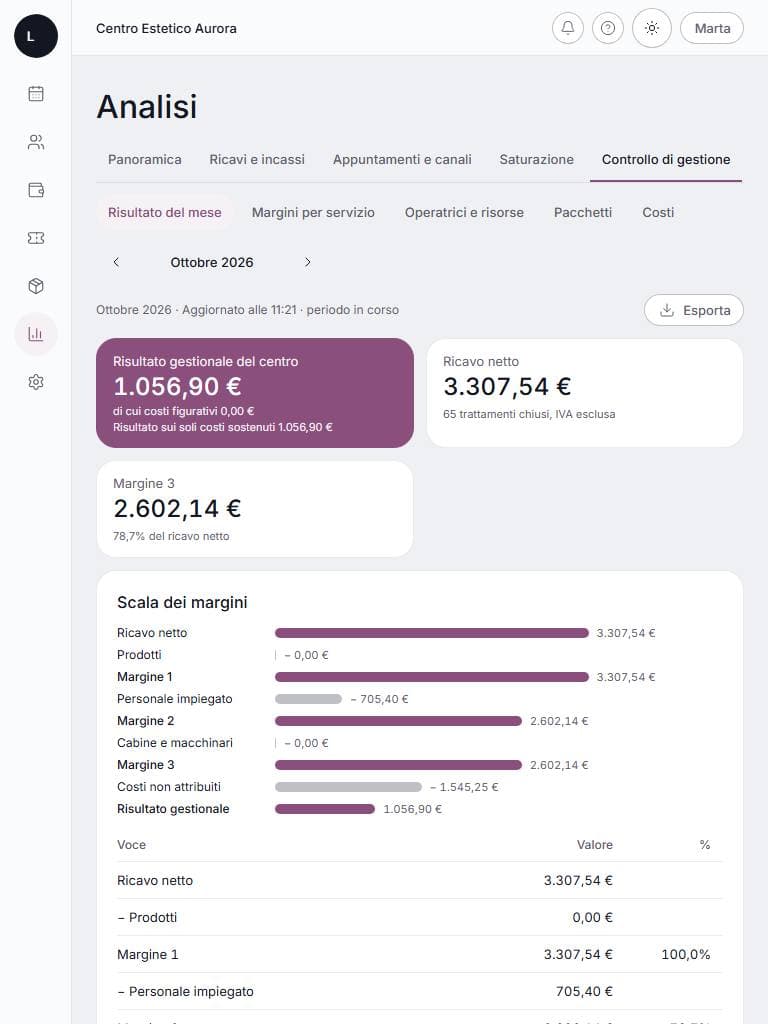Click the Personale impiegato grey bar
This screenshot has height=1024, width=768.
[308, 699]
